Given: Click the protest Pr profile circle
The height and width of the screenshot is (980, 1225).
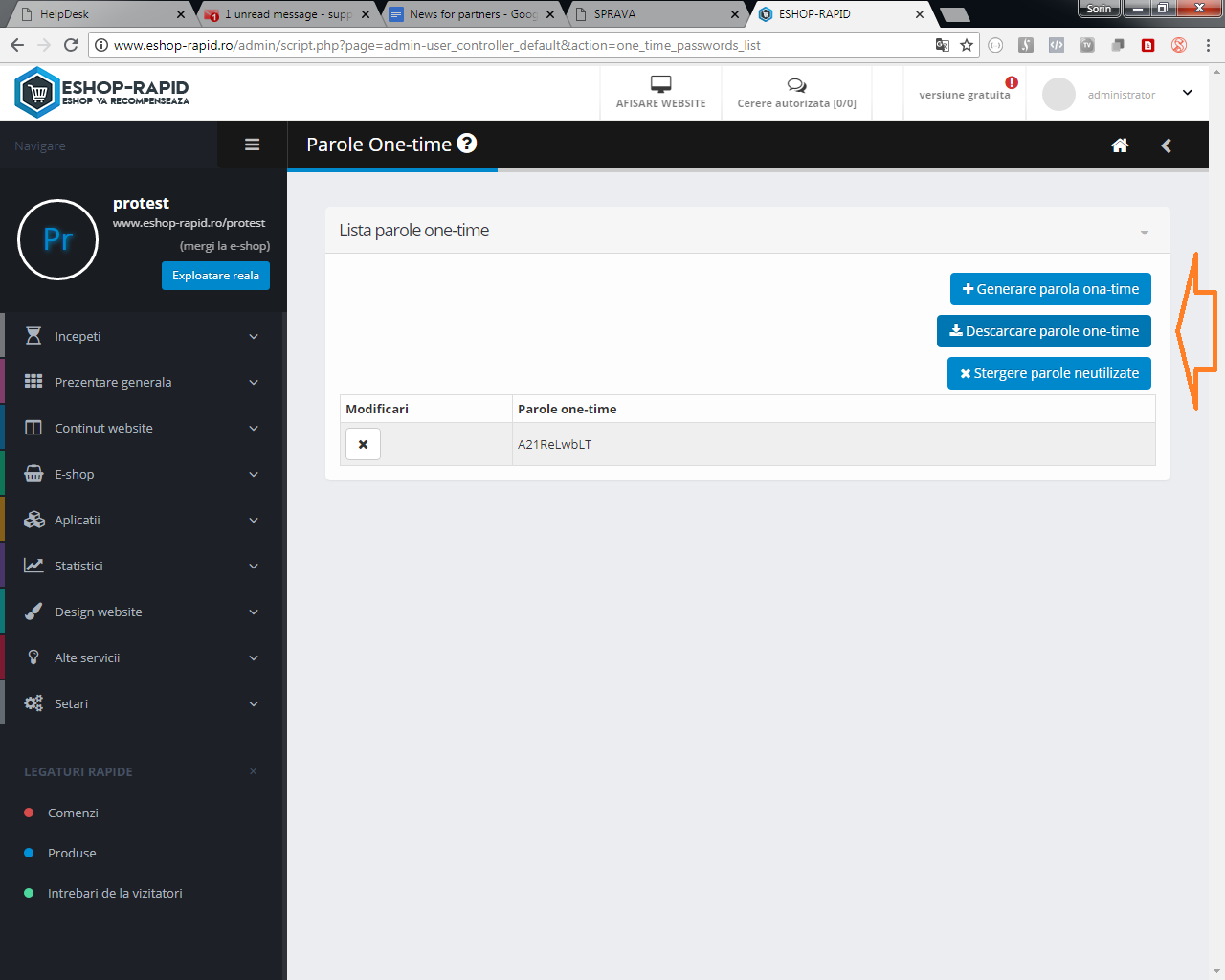Looking at the screenshot, I should tap(57, 239).
